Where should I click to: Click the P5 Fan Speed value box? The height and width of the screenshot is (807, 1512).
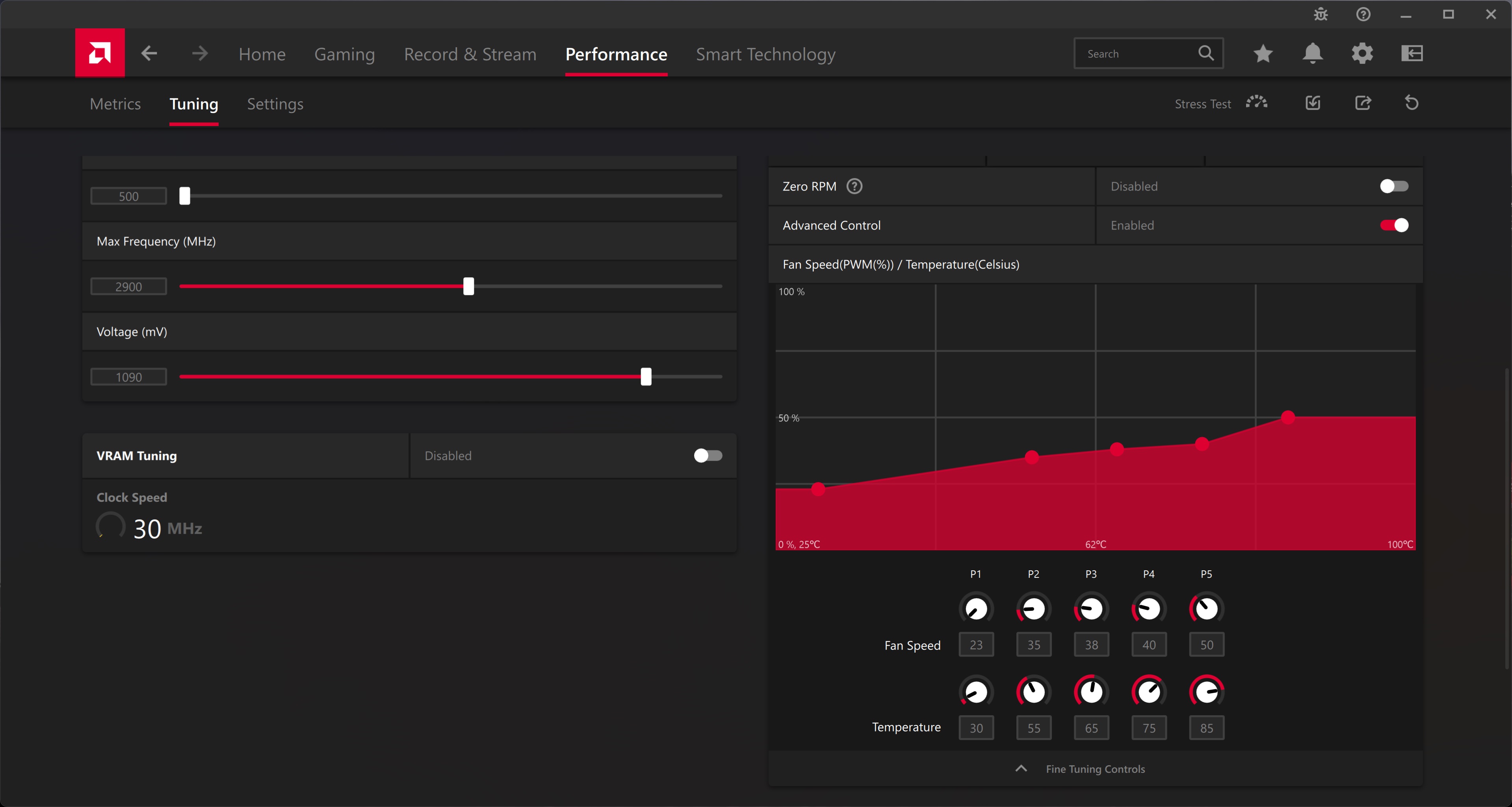(1206, 645)
